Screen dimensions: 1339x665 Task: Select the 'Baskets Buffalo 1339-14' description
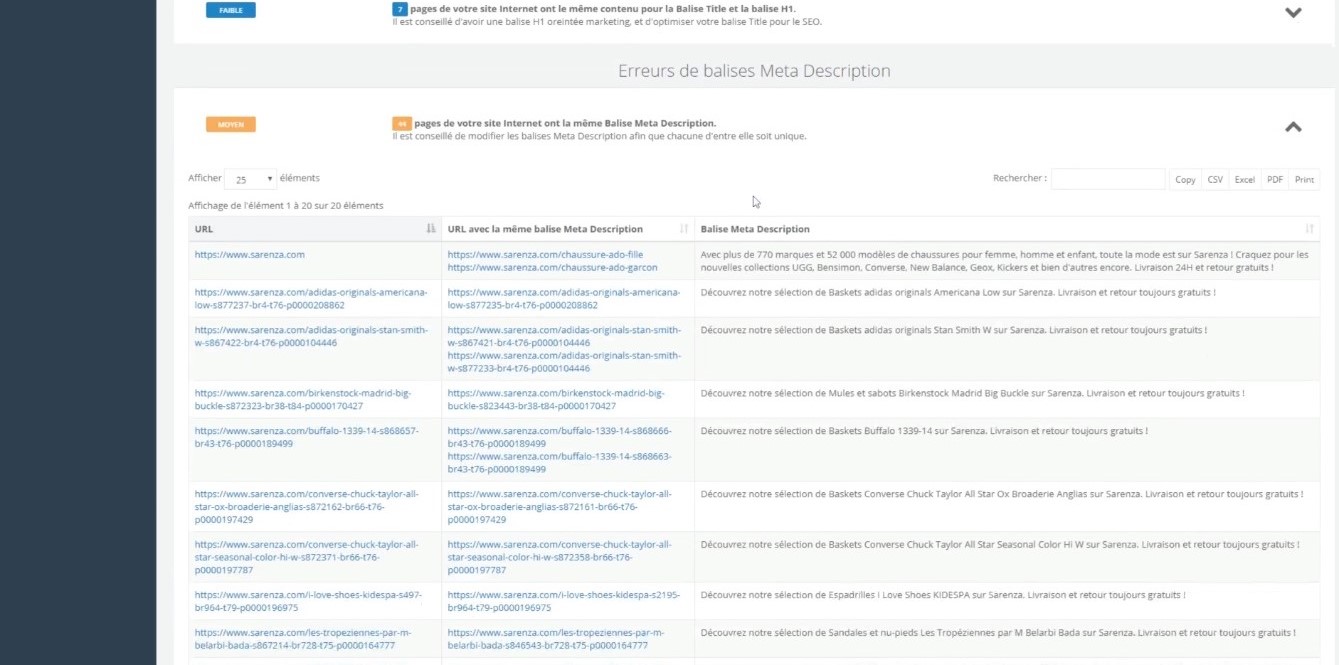coord(924,431)
